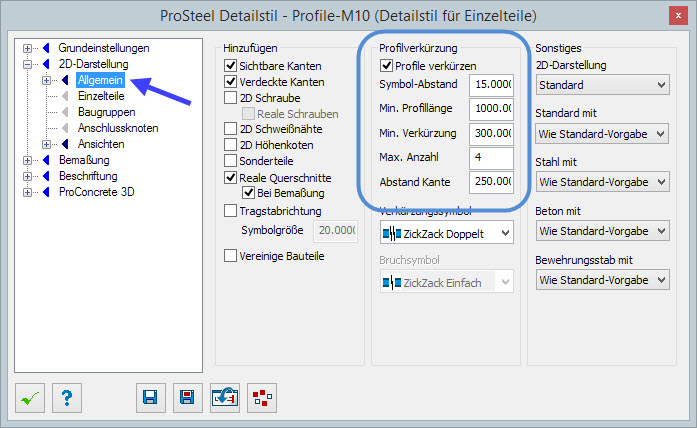Open the Verkürzungssymbol ZickZack Doppelt dropdown
Image resolution: width=697 pixels, height=428 pixels.
446,233
